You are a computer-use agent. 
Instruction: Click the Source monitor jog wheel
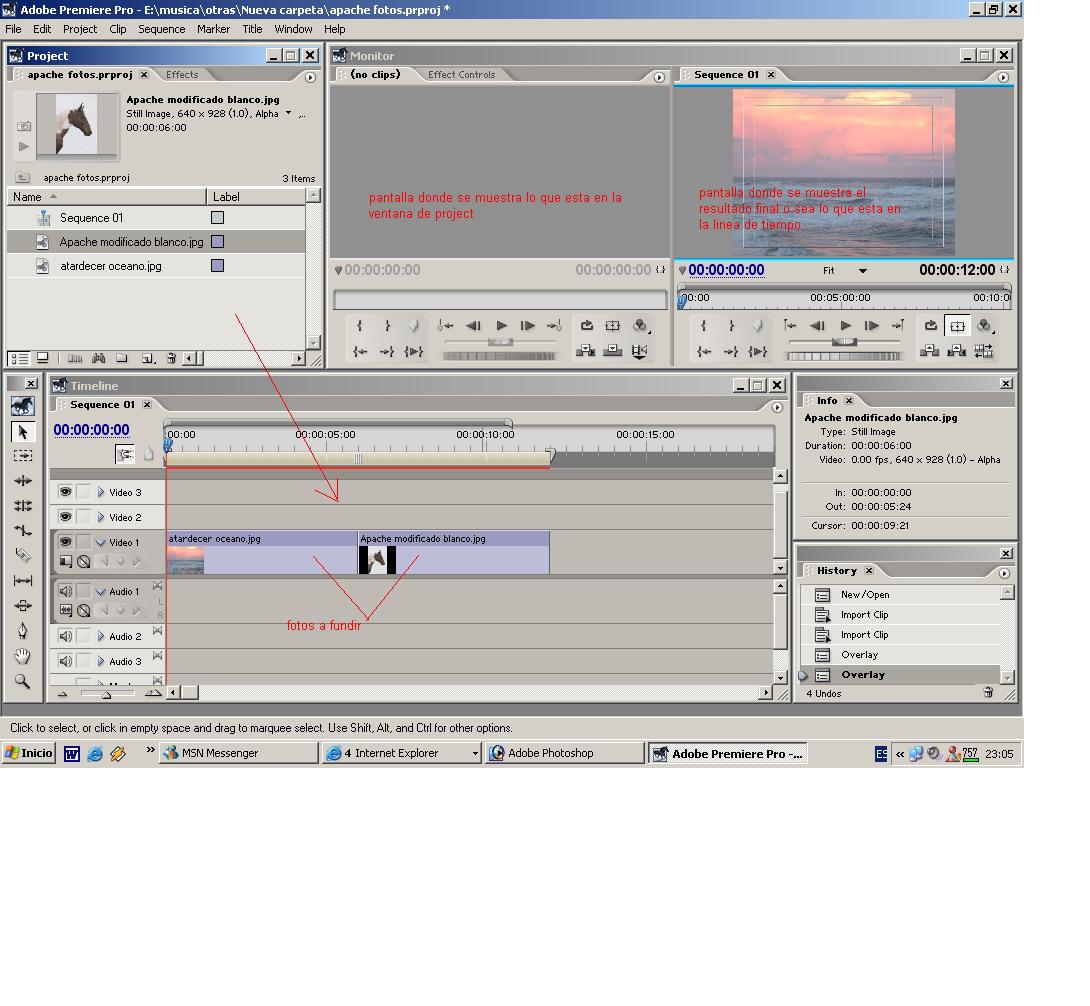tap(499, 356)
